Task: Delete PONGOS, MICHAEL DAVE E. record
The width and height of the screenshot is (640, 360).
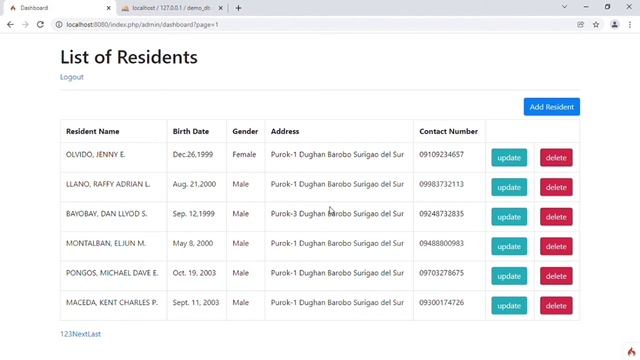Action: tap(556, 276)
